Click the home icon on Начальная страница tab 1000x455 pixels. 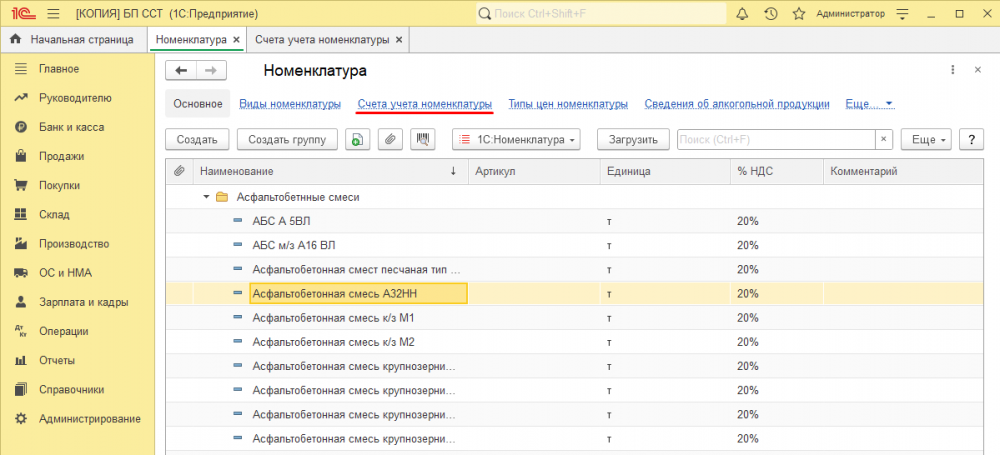point(17,40)
